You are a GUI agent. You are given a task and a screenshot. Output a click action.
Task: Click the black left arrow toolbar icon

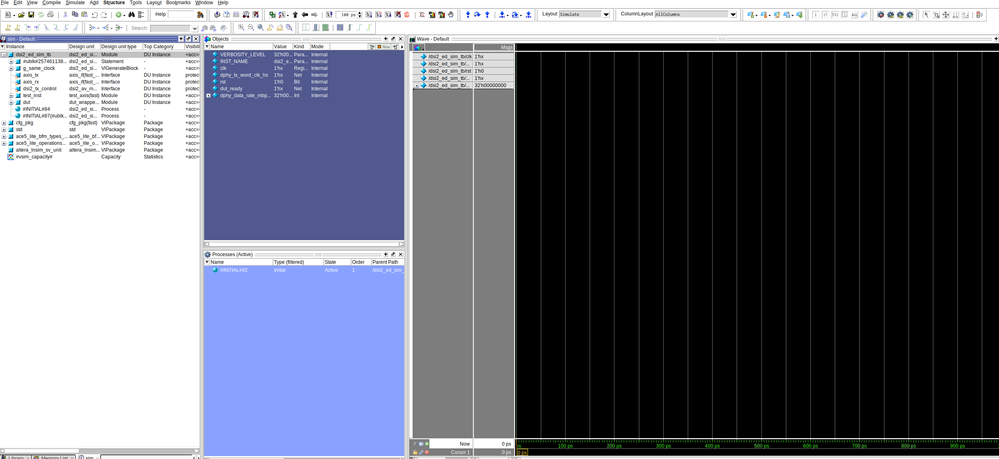[305, 14]
